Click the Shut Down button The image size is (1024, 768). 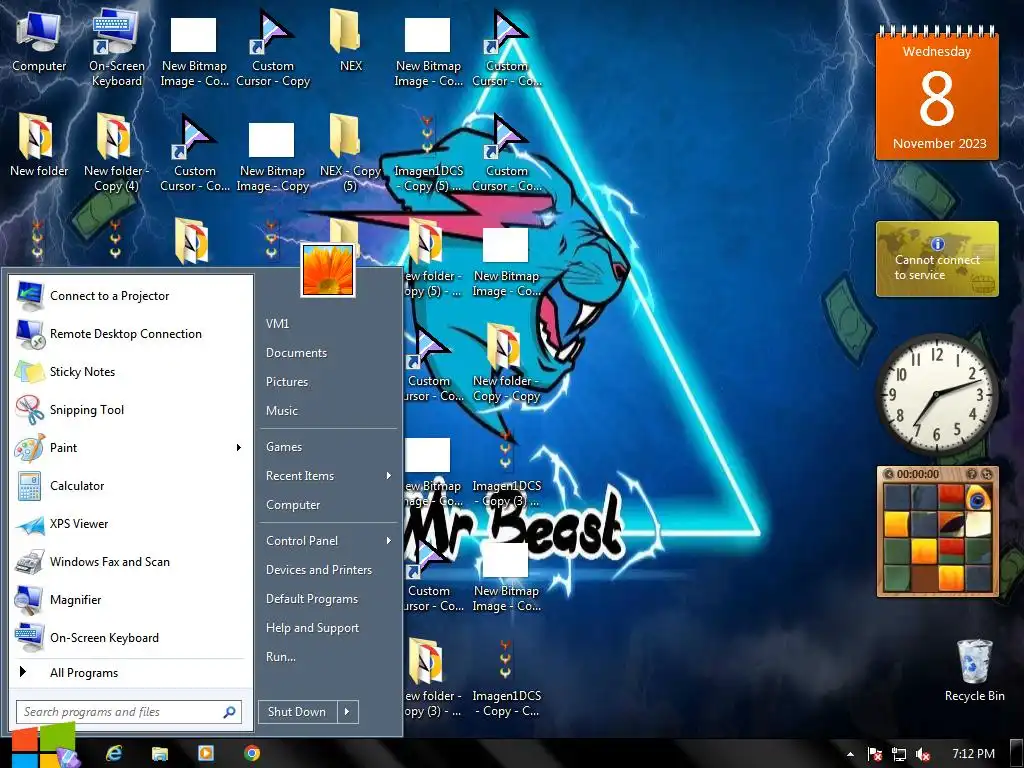297,712
